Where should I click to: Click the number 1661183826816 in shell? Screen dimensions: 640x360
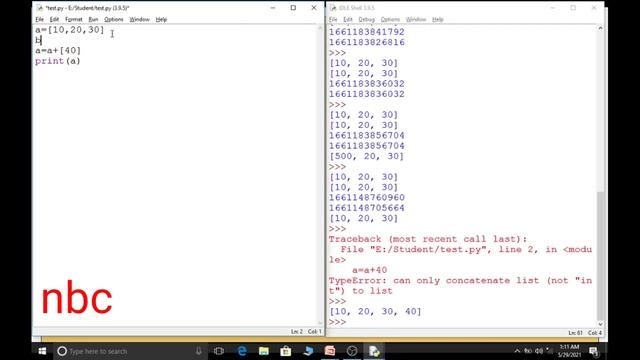coord(367,42)
